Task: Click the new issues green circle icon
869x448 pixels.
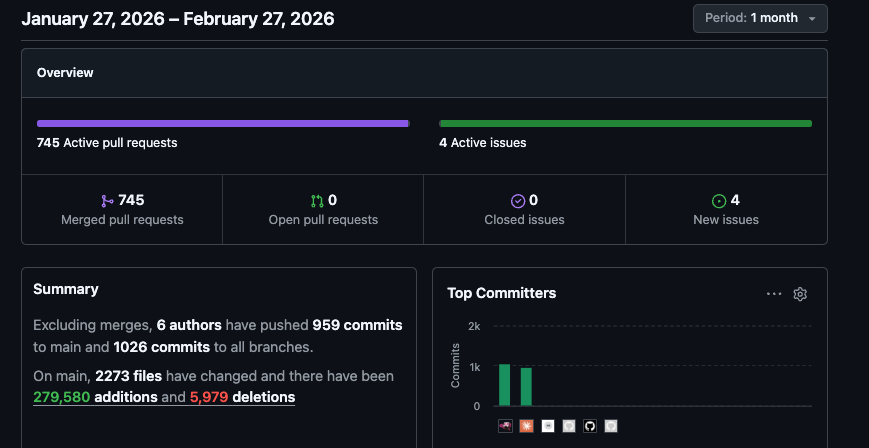Action: point(719,201)
